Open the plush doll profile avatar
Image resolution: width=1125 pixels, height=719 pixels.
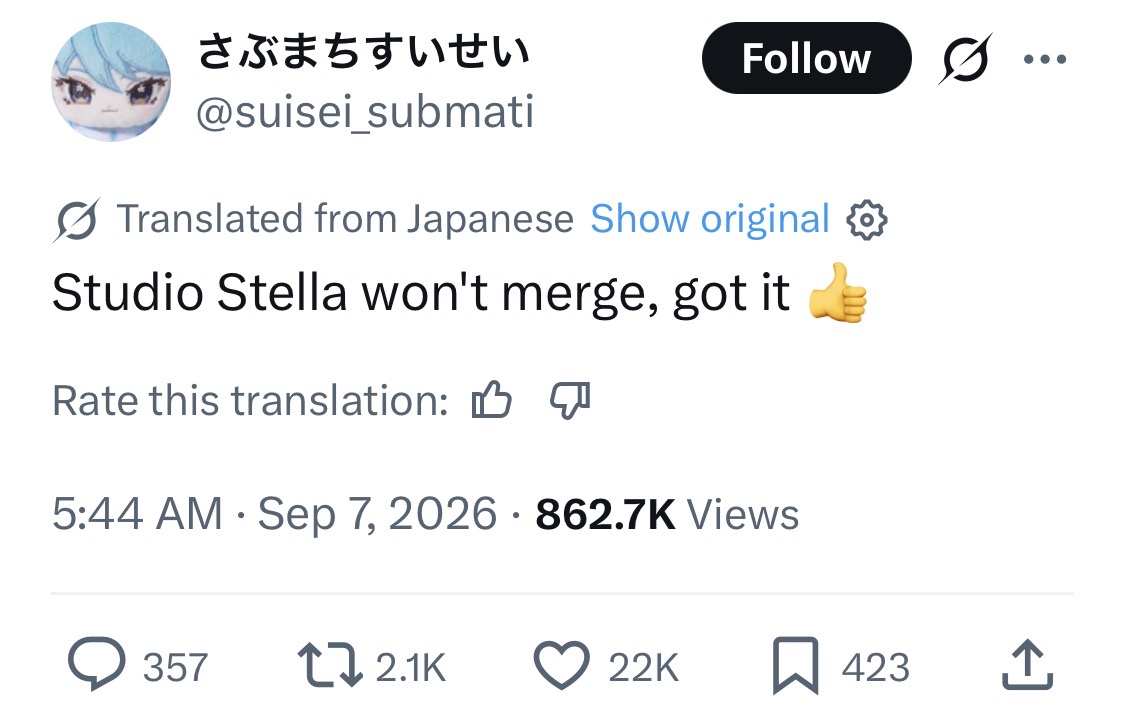click(111, 81)
